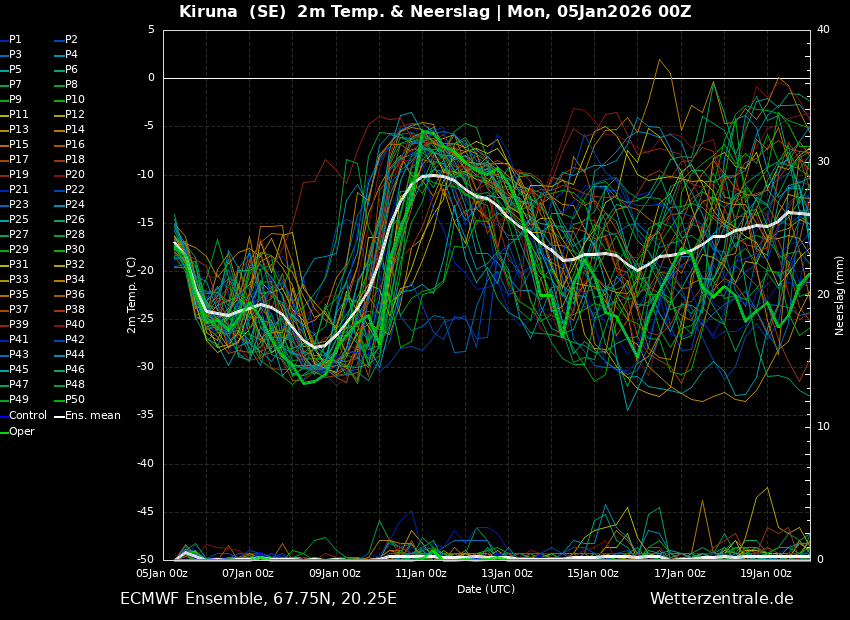Select legend label 'P20'
This screenshot has width=850, height=620.
tap(69, 175)
